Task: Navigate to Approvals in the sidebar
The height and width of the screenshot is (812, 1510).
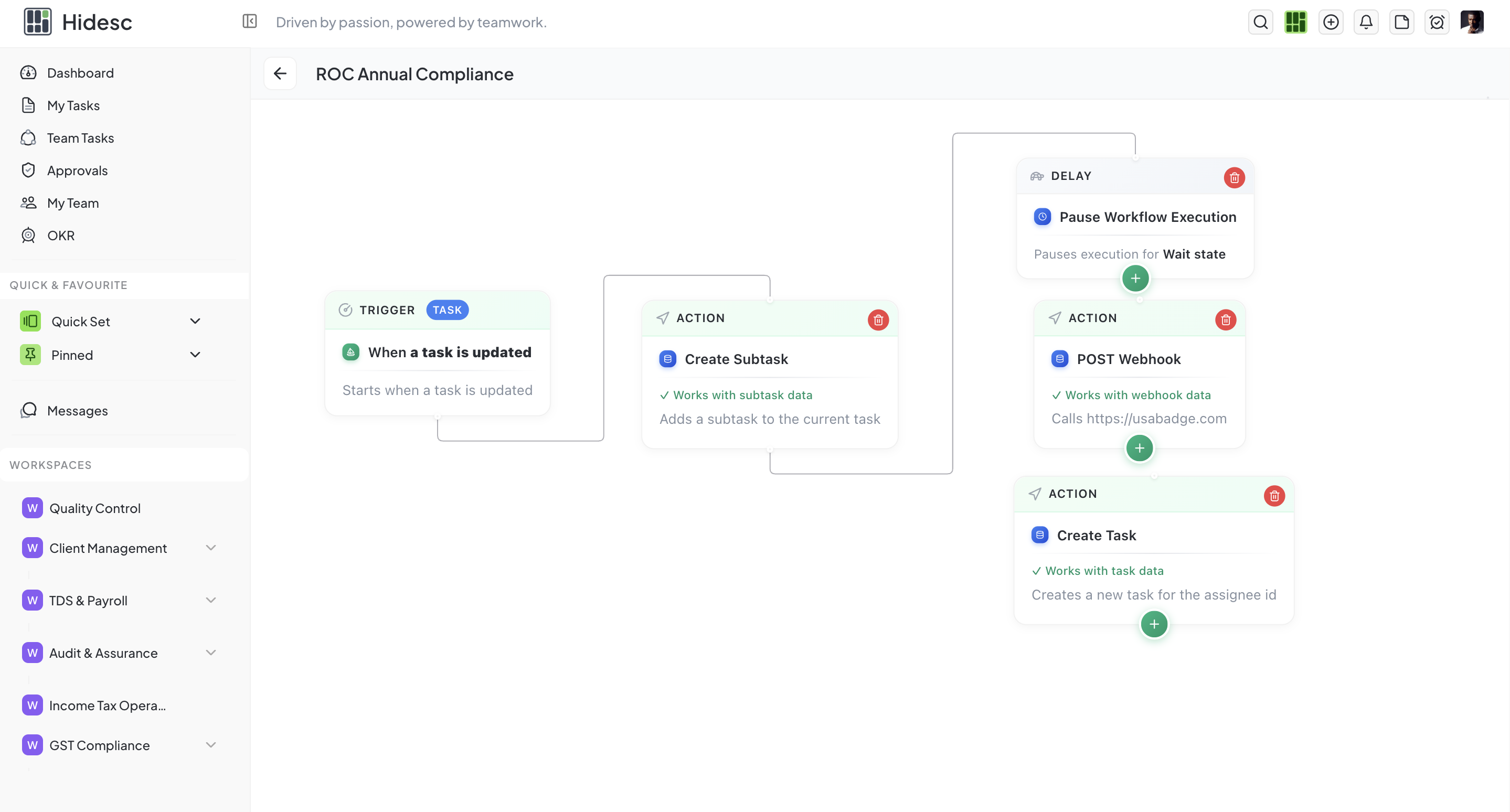Action: tap(77, 170)
